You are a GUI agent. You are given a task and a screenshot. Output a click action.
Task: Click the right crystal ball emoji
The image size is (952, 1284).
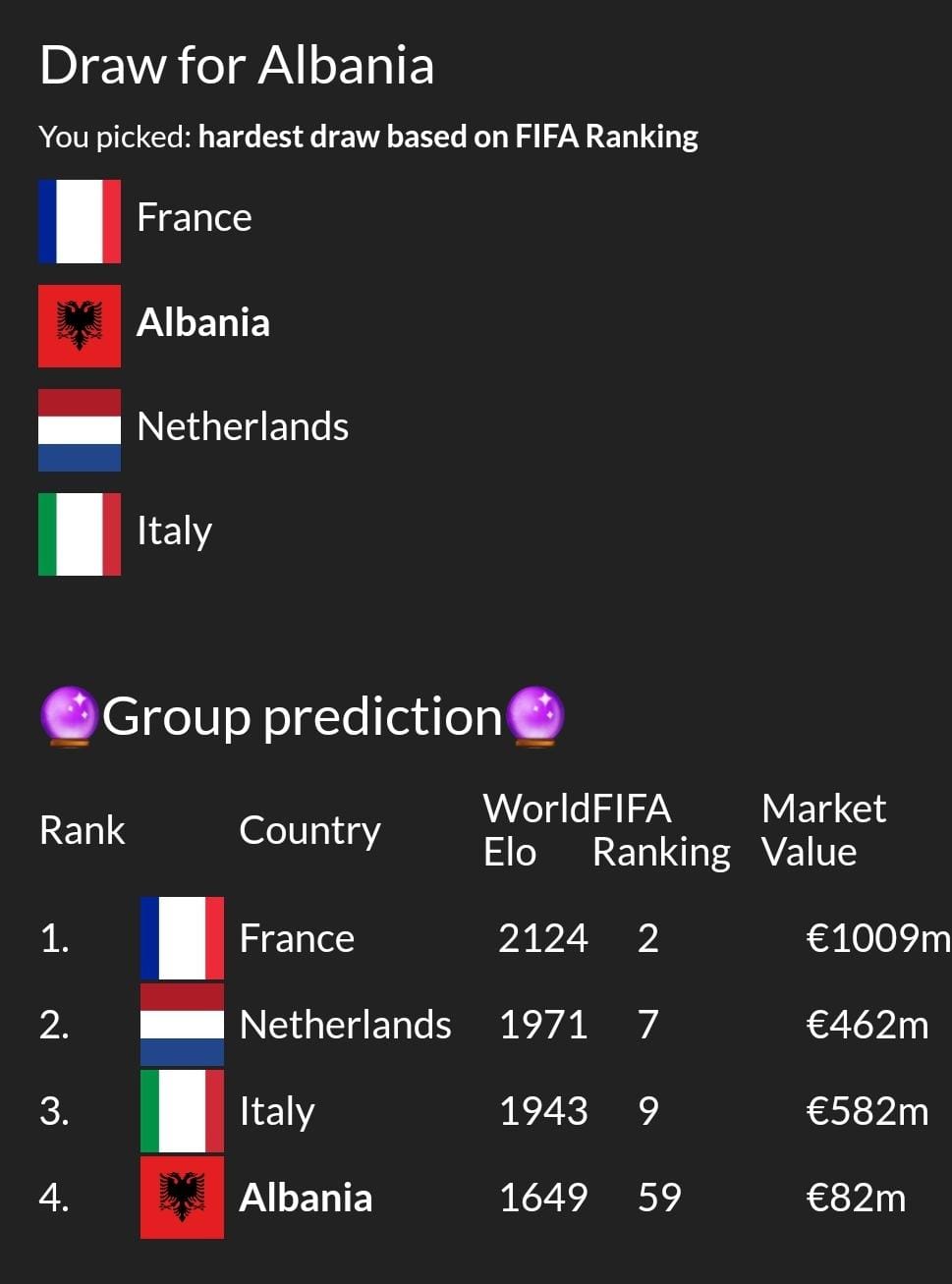535,716
